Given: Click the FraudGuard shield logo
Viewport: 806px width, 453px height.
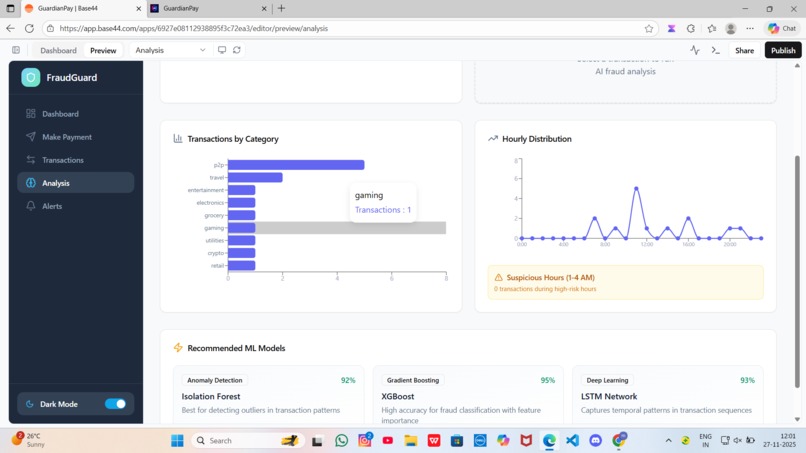Looking at the screenshot, I should (31, 78).
